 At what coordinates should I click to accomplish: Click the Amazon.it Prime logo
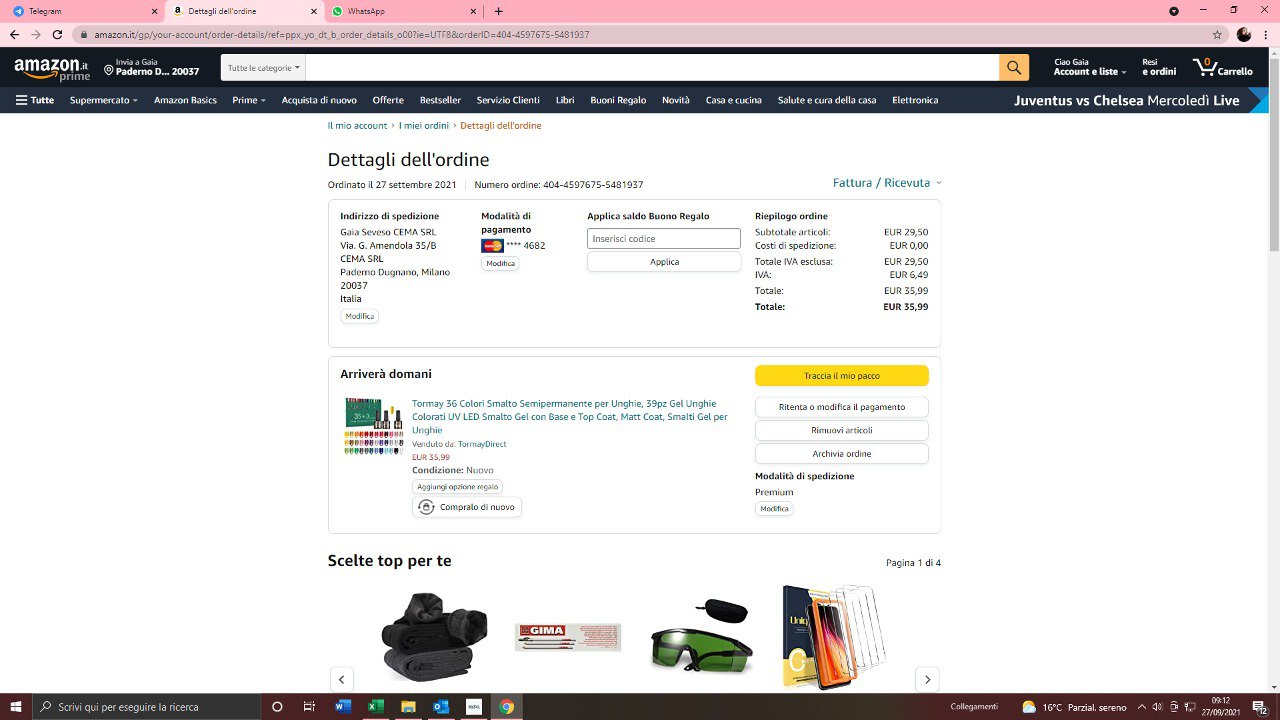click(x=52, y=69)
